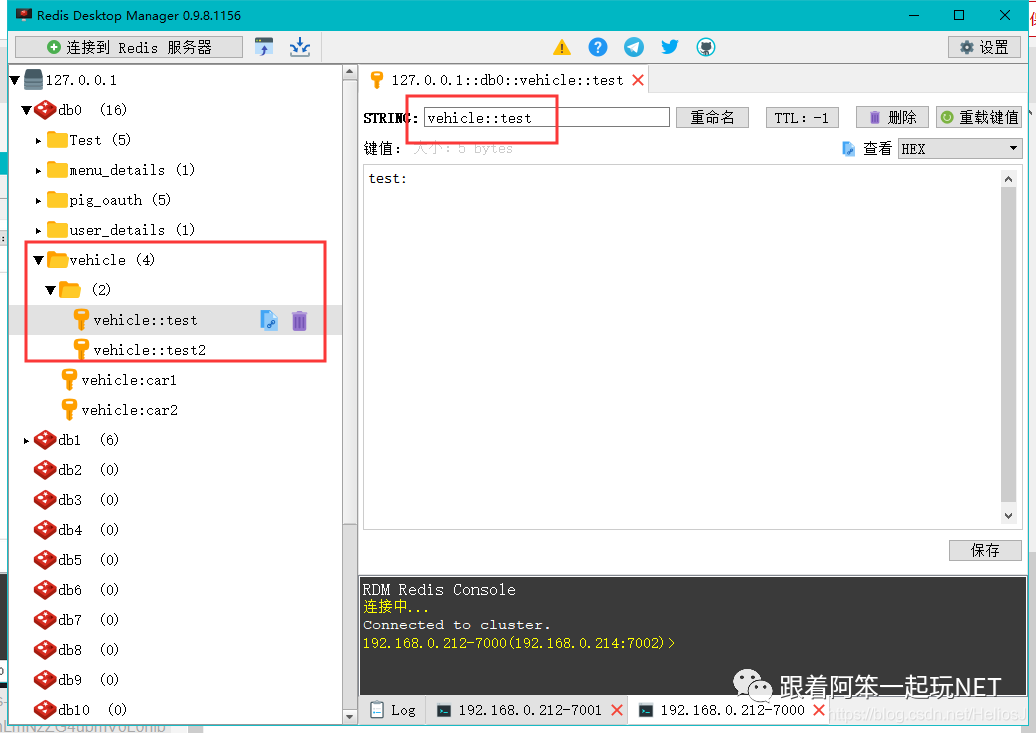Viewport: 1036px width, 733px height.
Task: Select the db2 database icon
Action: click(45, 470)
